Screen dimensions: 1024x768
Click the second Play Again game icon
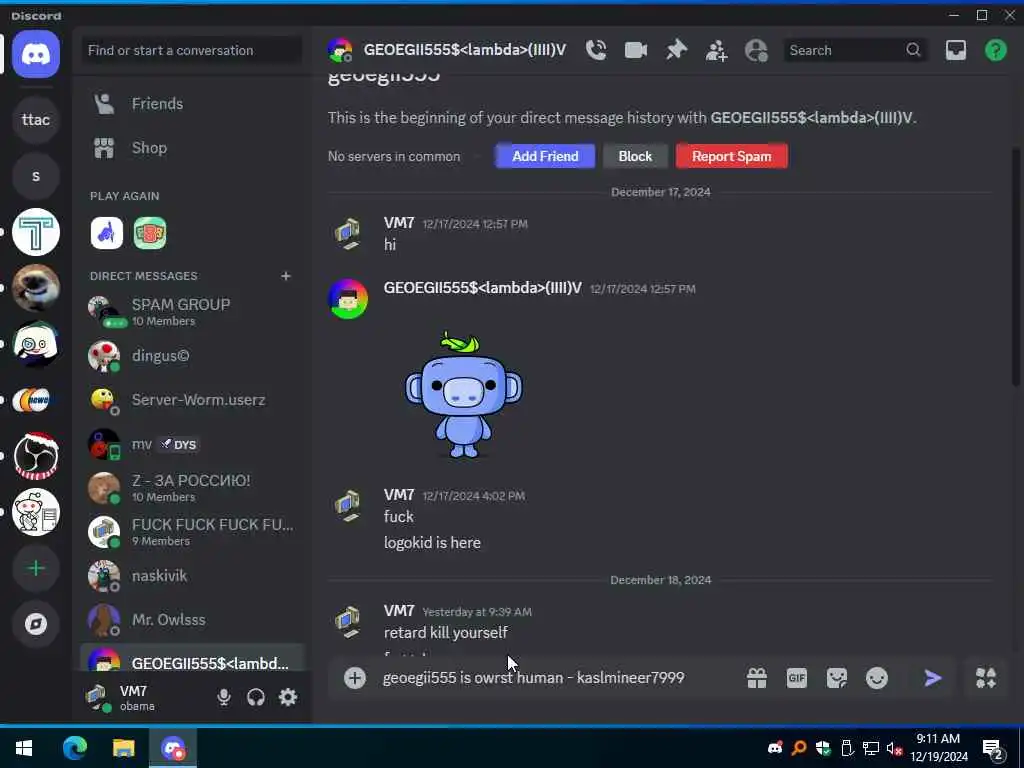tap(150, 233)
